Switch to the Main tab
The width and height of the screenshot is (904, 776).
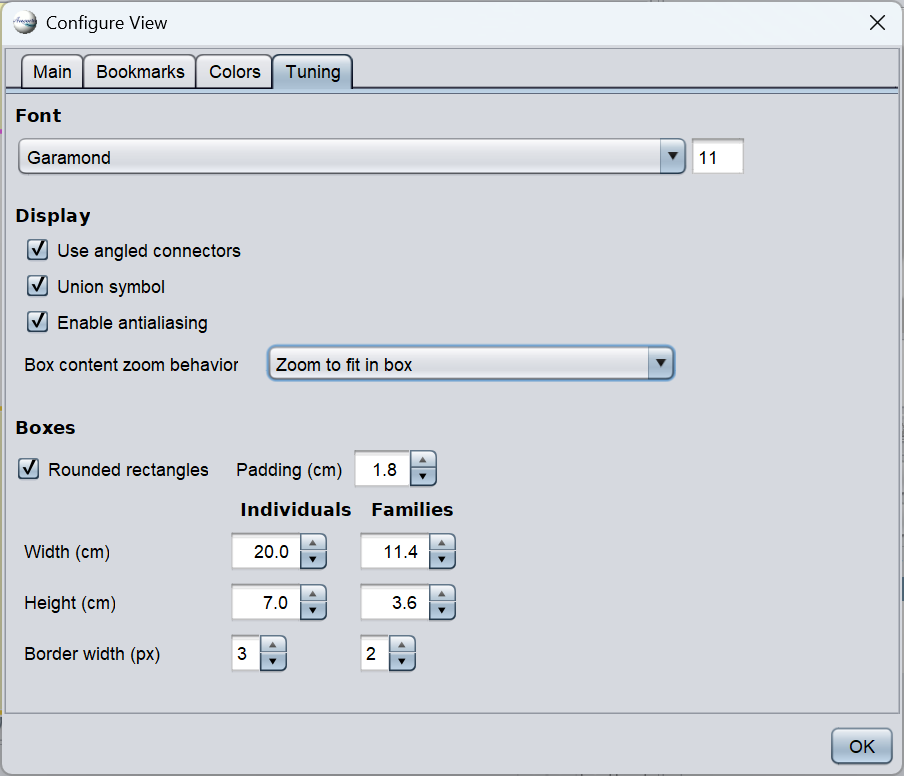point(52,72)
